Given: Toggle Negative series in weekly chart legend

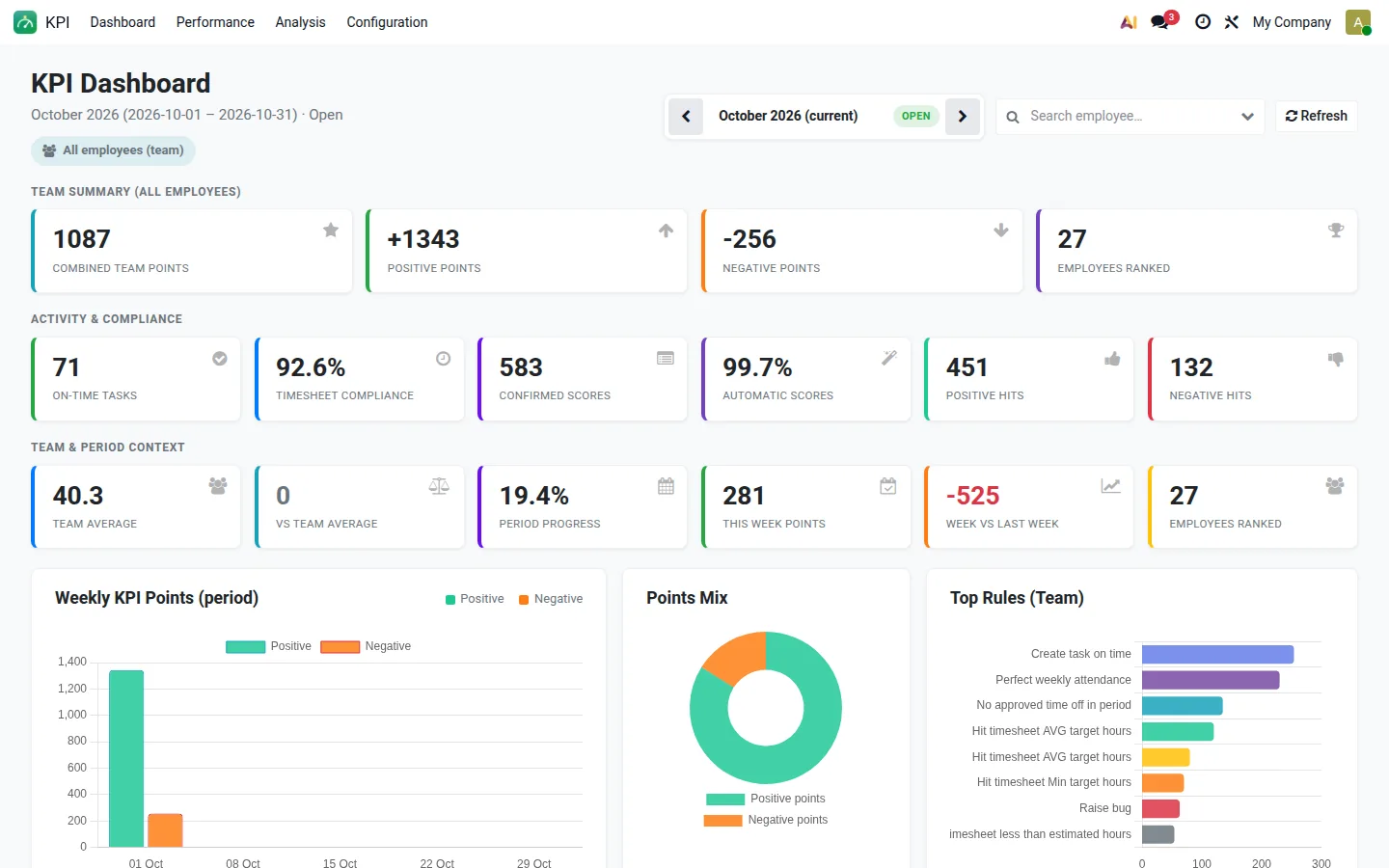Looking at the screenshot, I should [x=366, y=646].
